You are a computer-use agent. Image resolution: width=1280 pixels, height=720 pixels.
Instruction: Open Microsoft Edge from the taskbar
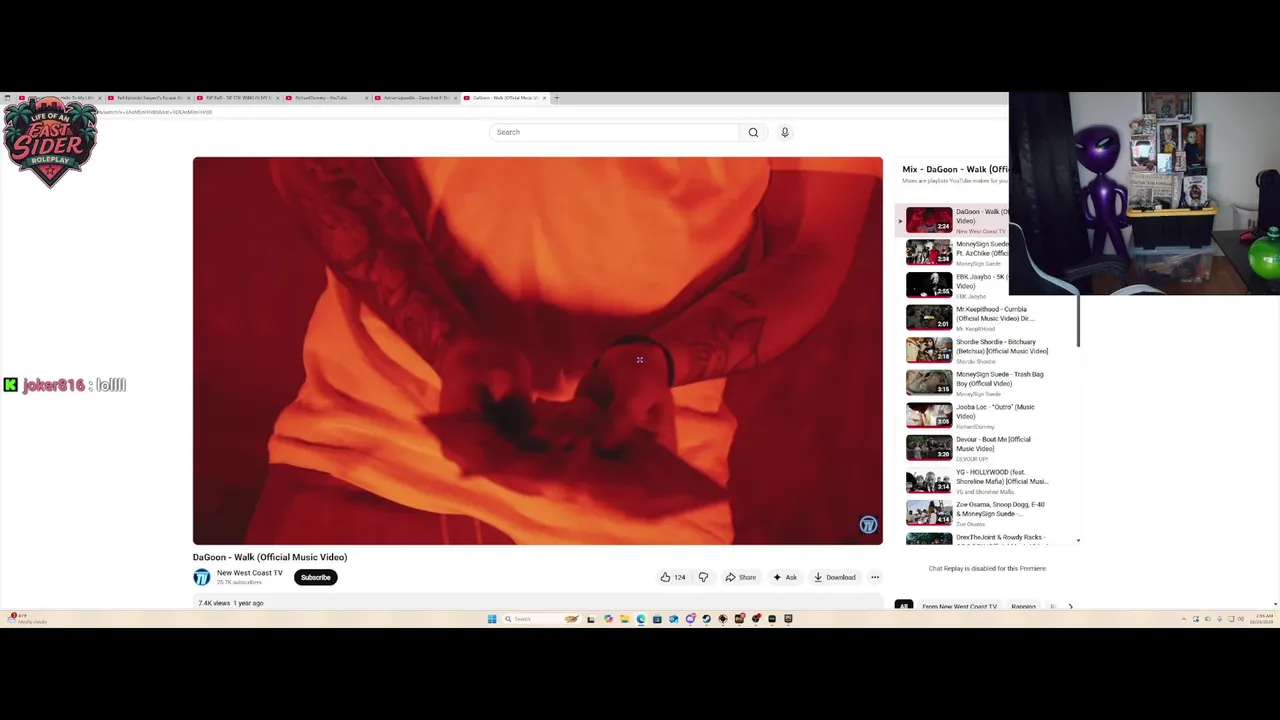click(x=641, y=619)
